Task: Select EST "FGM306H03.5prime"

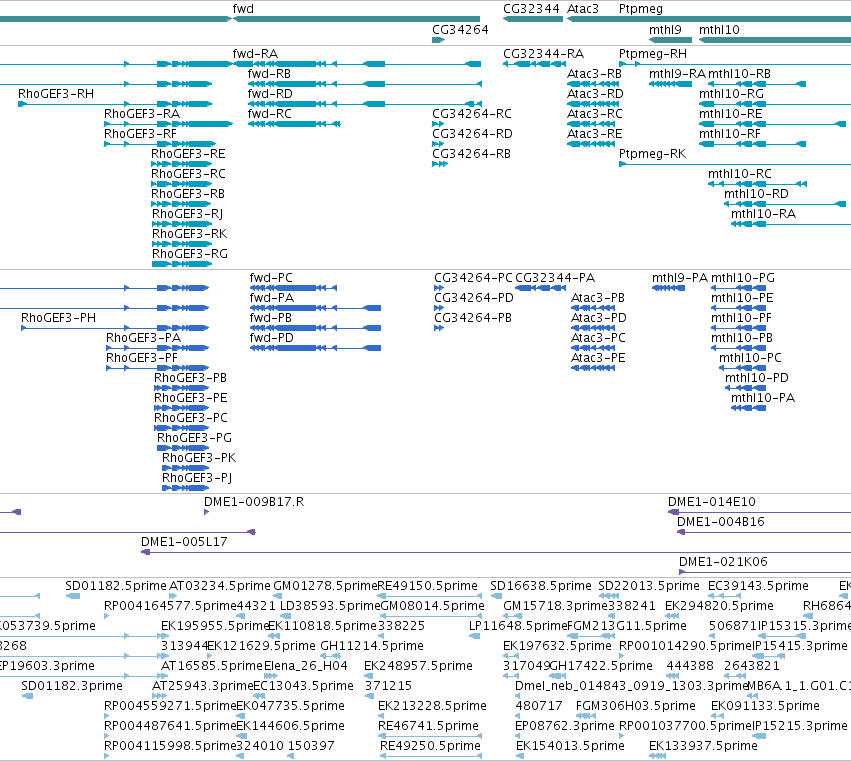Action: pos(636,706)
